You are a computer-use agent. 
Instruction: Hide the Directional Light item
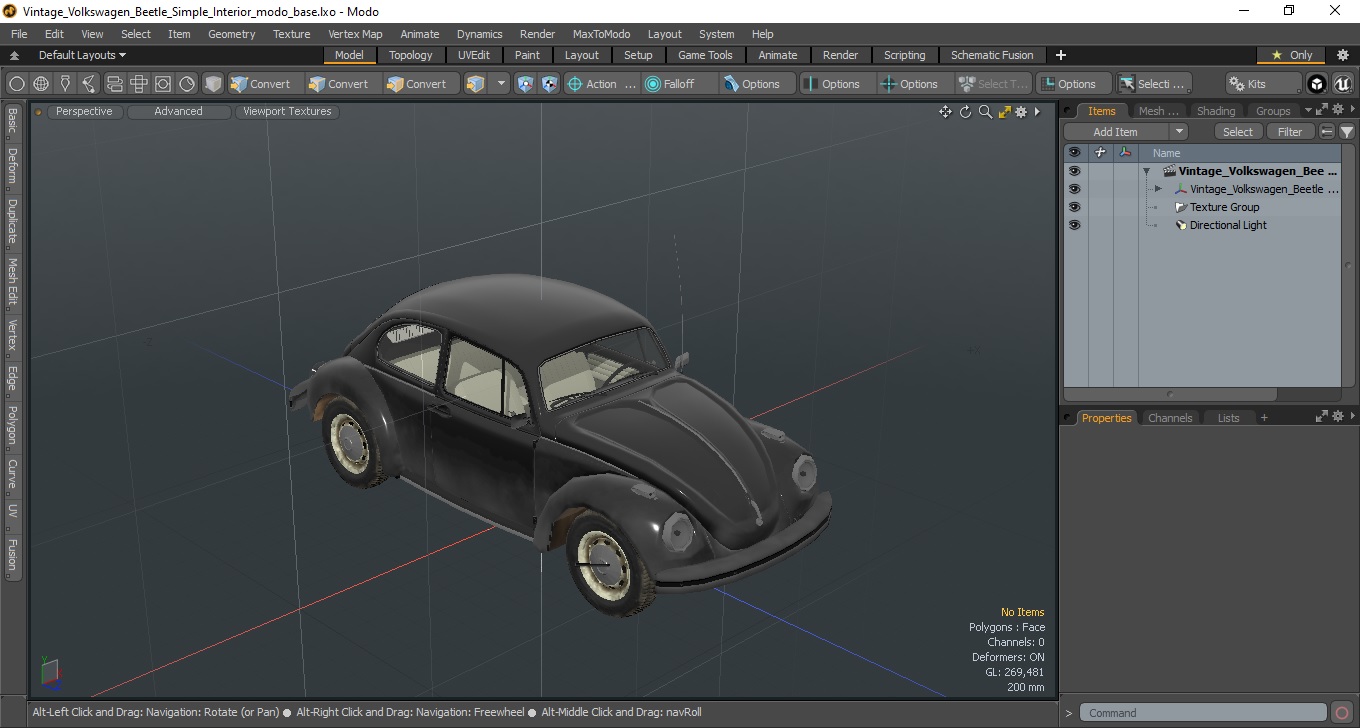pos(1074,225)
